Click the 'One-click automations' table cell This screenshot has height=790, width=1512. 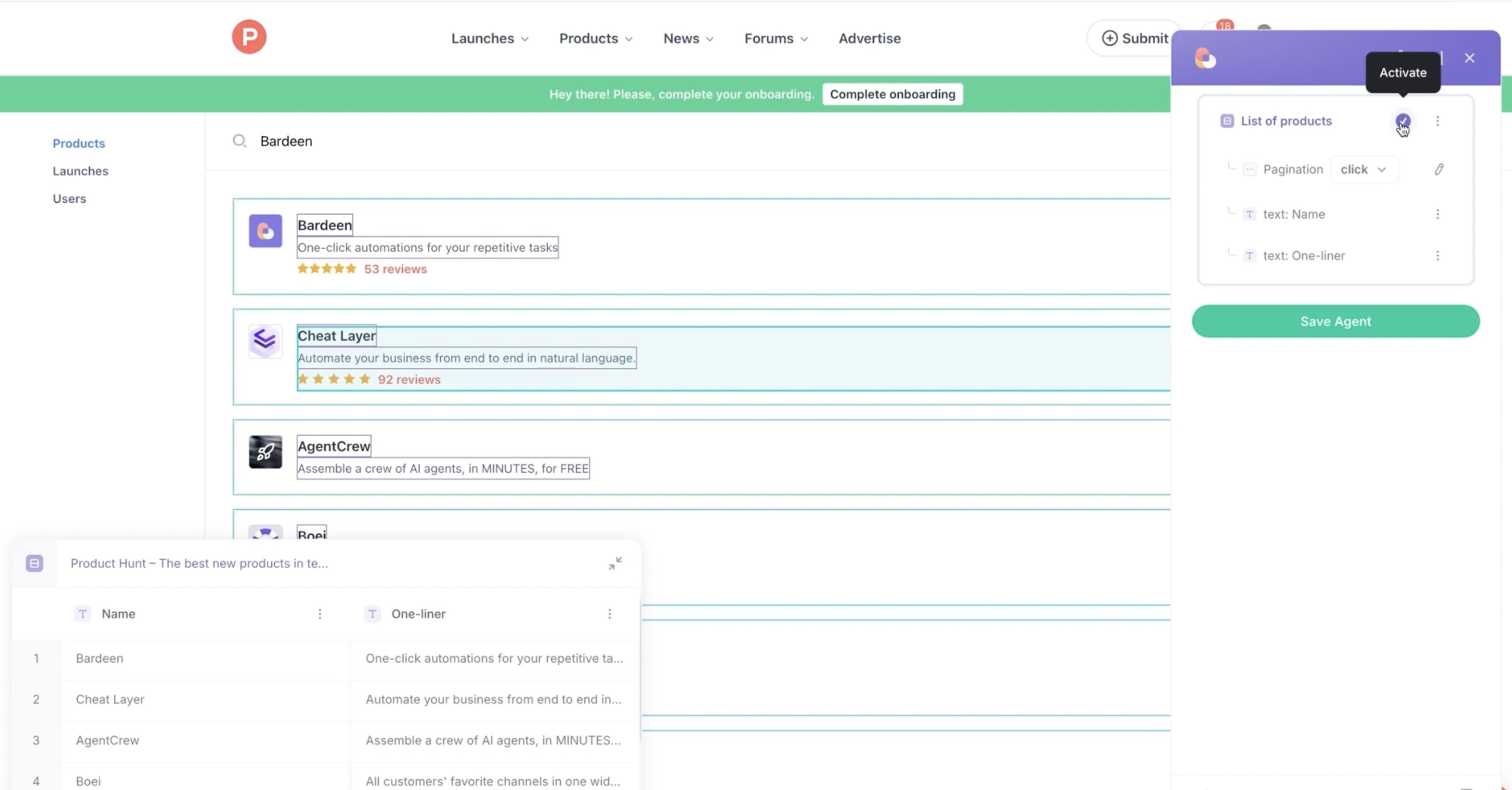[495, 658]
